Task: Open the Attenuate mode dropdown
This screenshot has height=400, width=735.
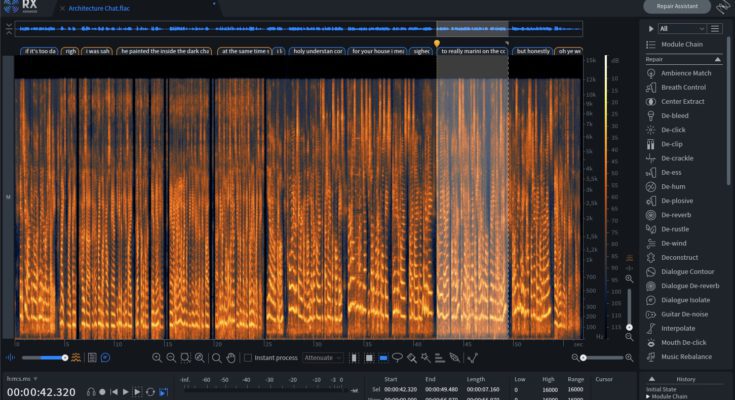Action: tap(323, 357)
